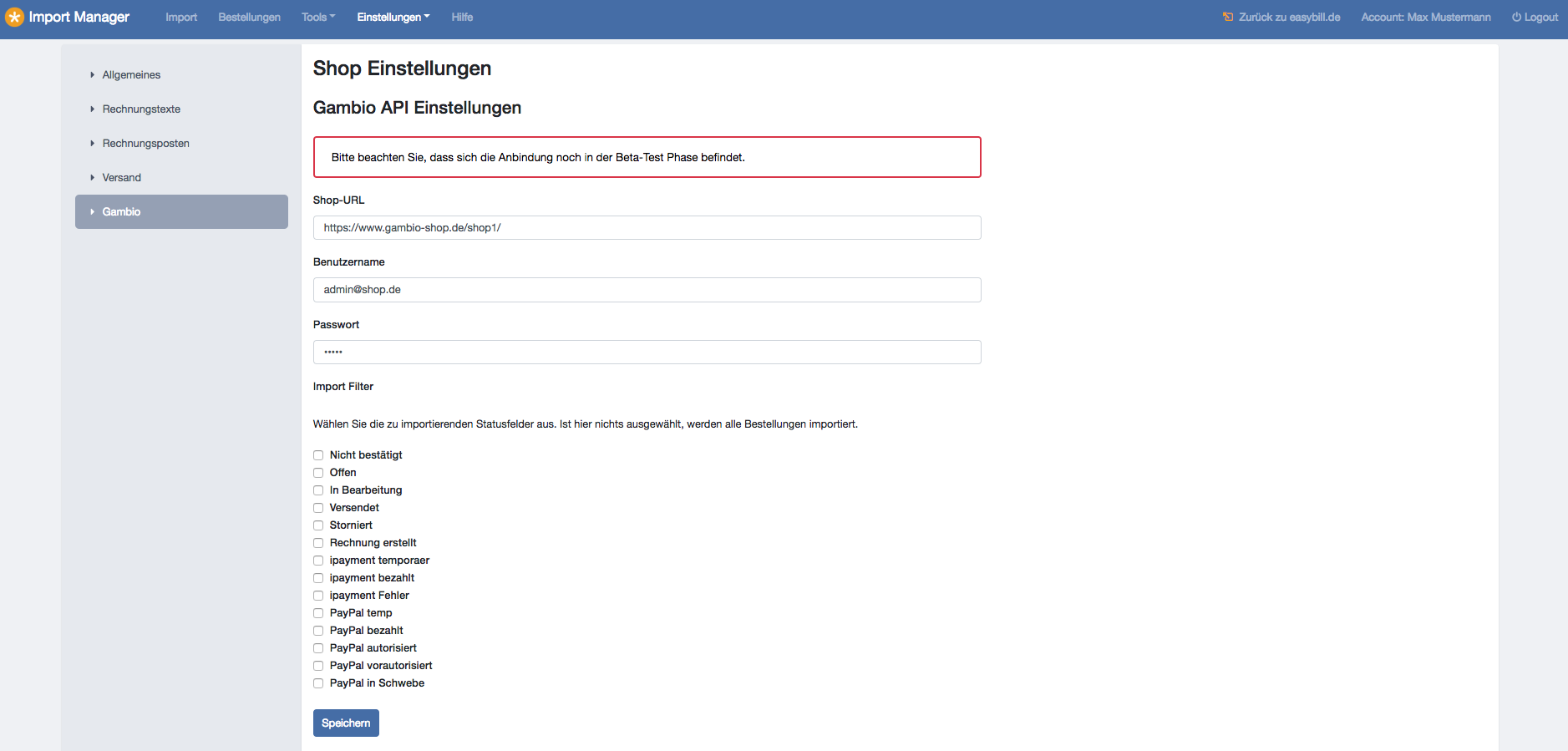Open Rechnungsposten in the sidebar
The width and height of the screenshot is (1568, 751).
145,144
